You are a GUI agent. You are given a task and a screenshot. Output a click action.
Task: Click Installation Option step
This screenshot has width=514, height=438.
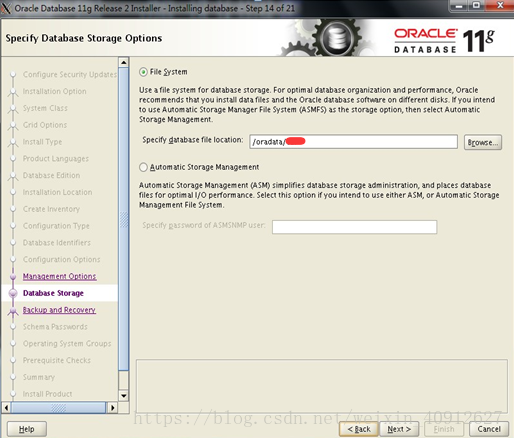[x=55, y=91]
